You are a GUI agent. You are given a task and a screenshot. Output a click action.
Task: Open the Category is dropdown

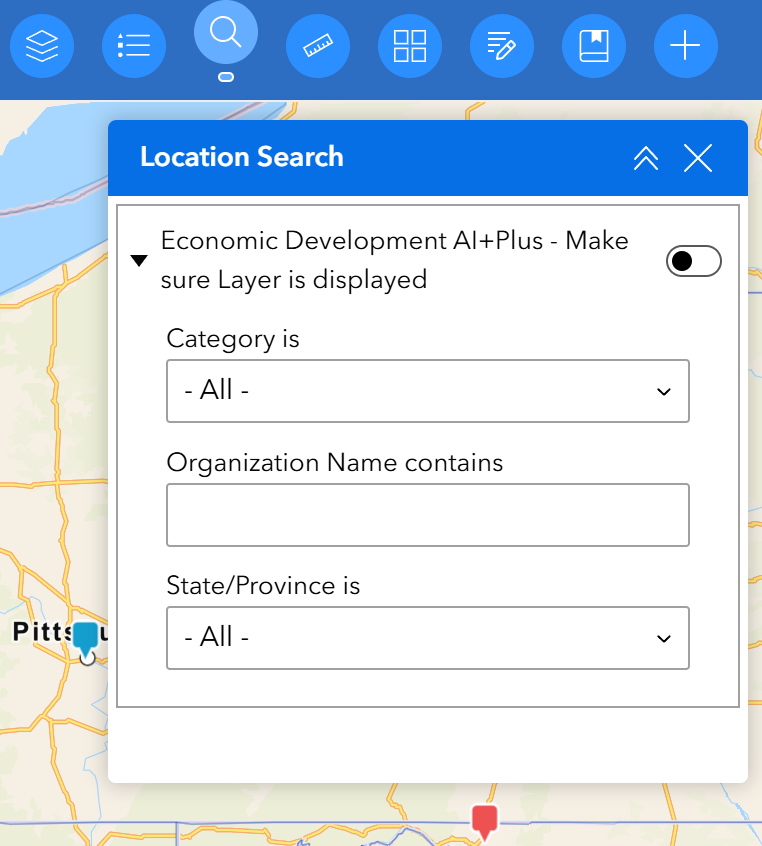(x=428, y=391)
